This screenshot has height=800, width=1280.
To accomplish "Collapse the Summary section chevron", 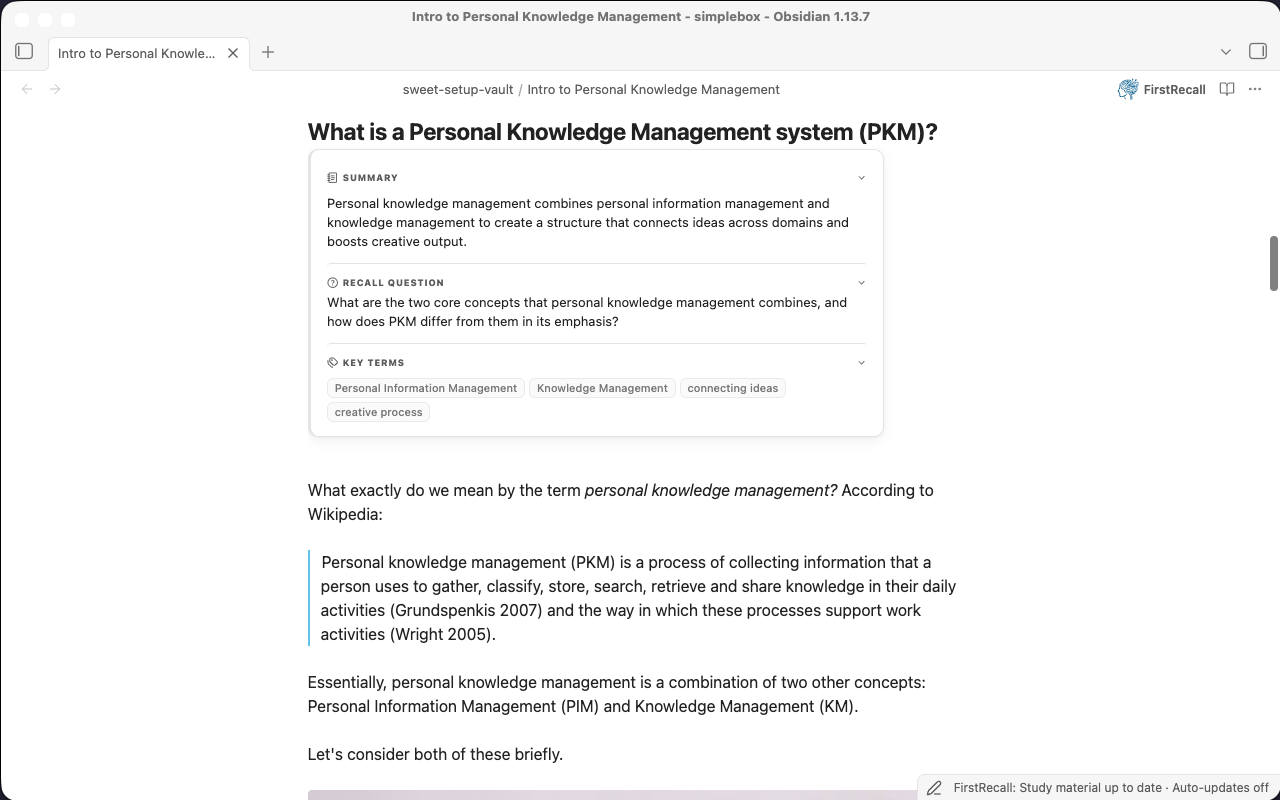I will point(861,178).
